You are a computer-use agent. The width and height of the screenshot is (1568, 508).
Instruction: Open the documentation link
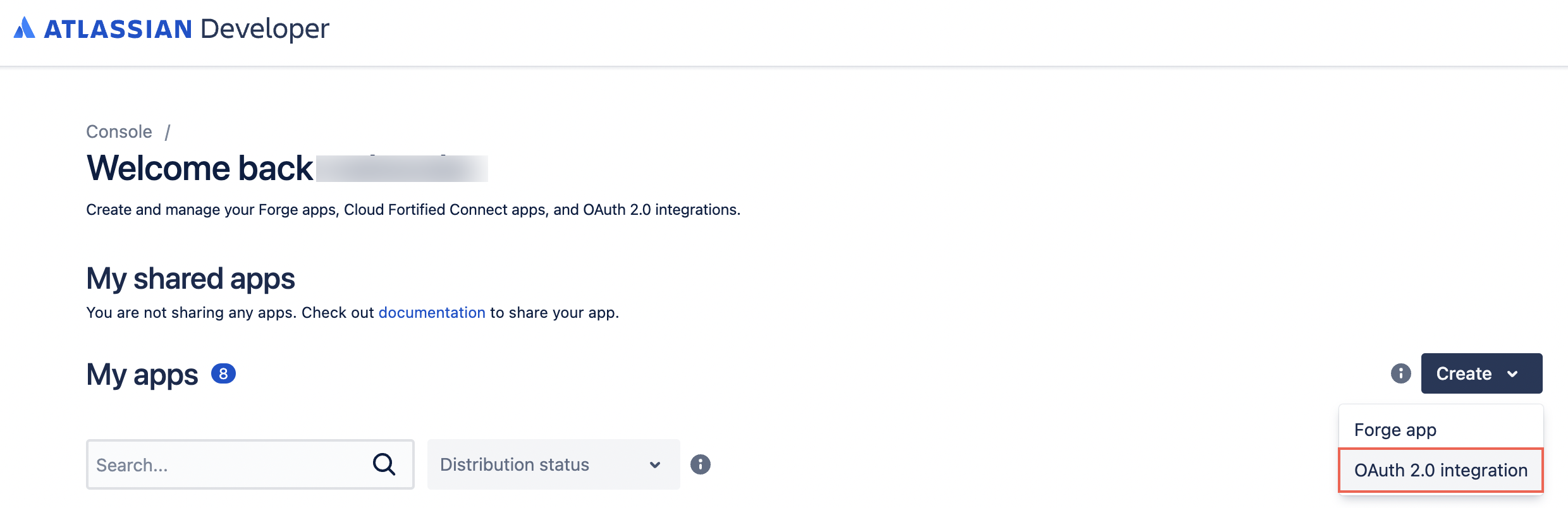(x=432, y=313)
